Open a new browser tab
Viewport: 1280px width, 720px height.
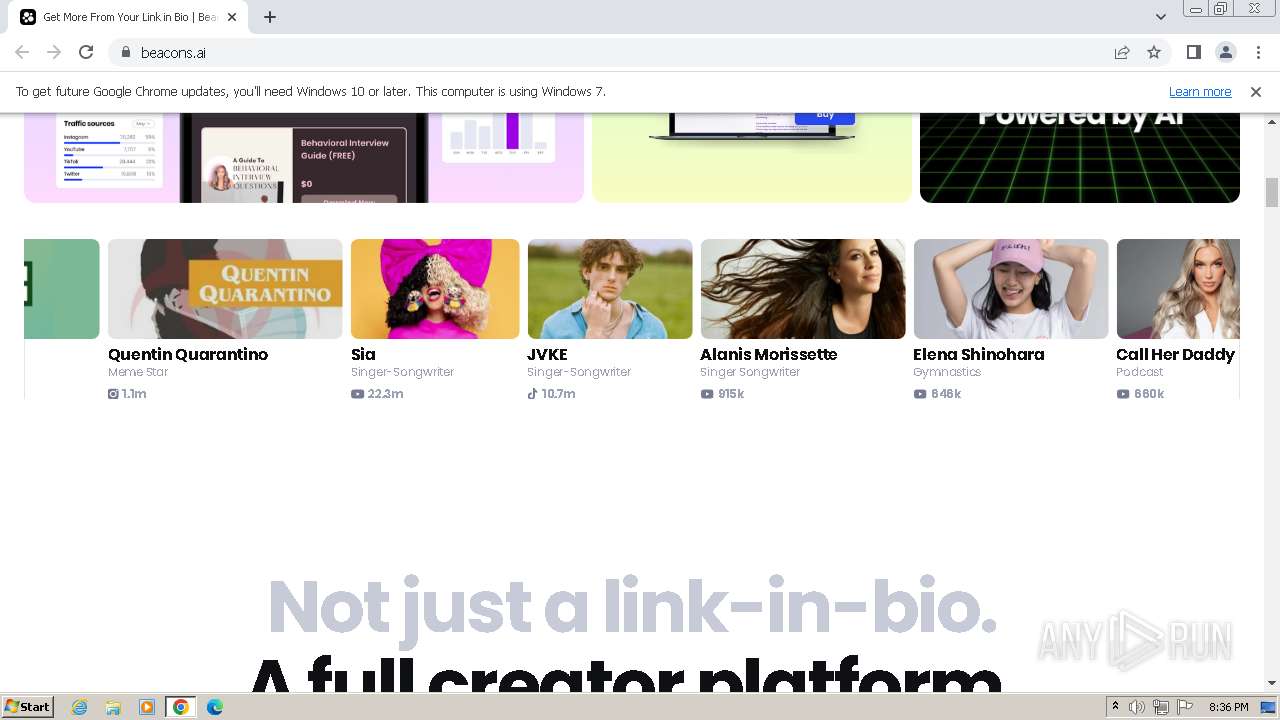[x=270, y=17]
